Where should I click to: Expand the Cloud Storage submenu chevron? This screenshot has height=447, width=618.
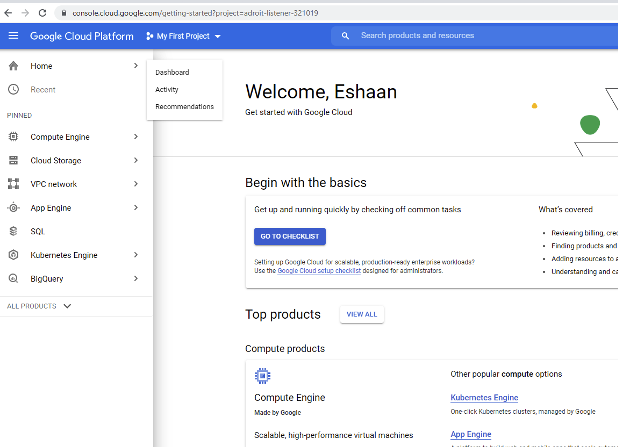coord(136,160)
